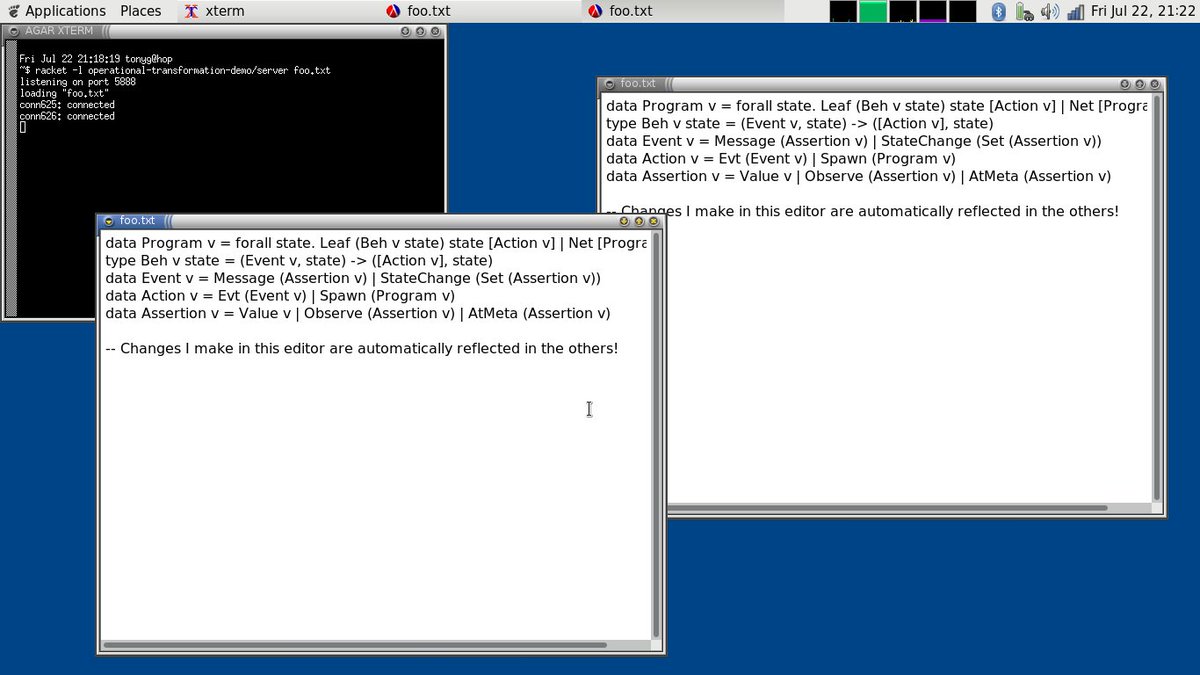Open the Places menu
Screen dimensions: 1200x675
click(140, 11)
